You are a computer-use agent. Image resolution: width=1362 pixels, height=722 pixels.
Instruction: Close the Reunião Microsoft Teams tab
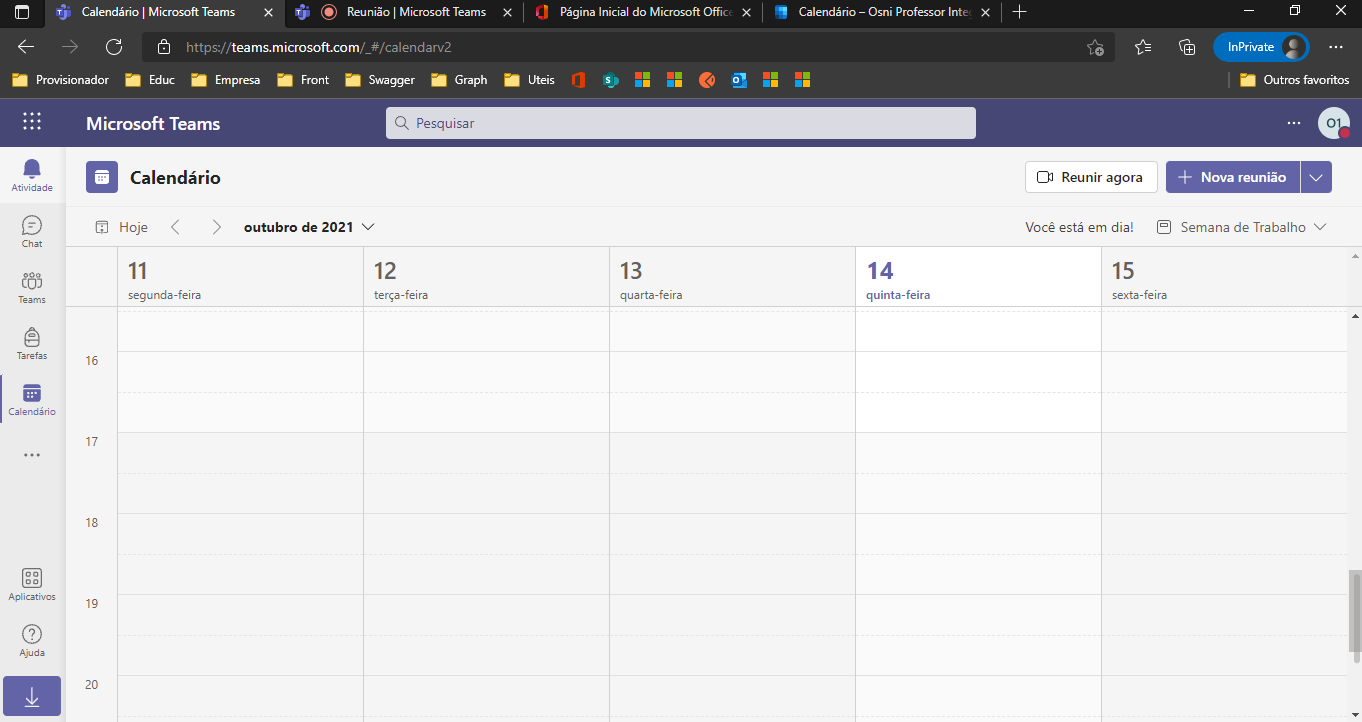pyautogui.click(x=508, y=12)
